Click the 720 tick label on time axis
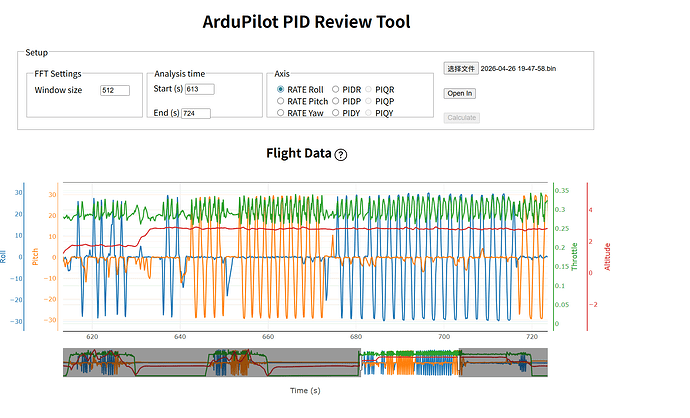 532,337
